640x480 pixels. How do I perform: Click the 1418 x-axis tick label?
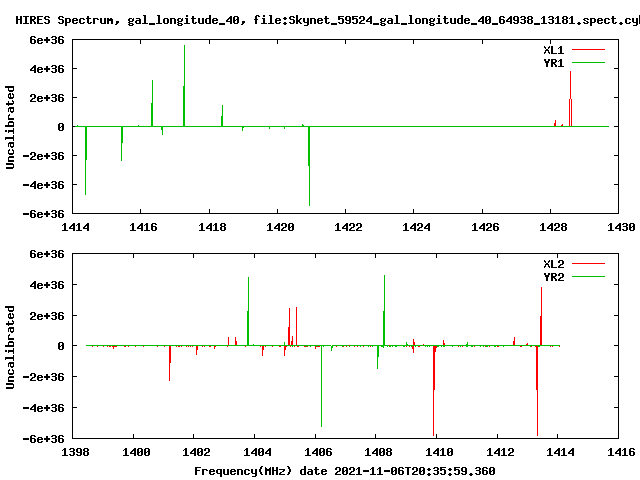click(212, 227)
